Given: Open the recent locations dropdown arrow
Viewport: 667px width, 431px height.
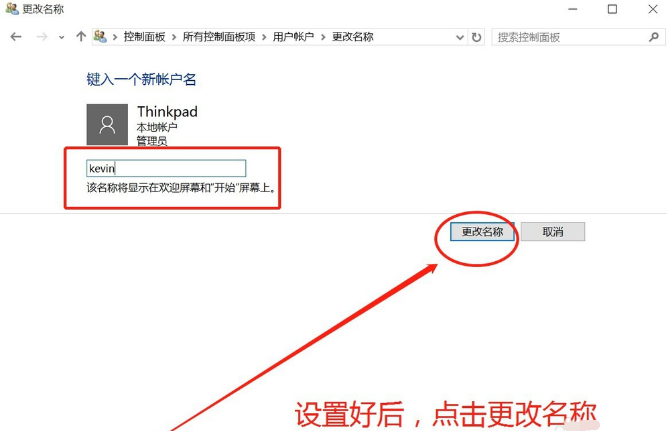Looking at the screenshot, I should tap(62, 38).
